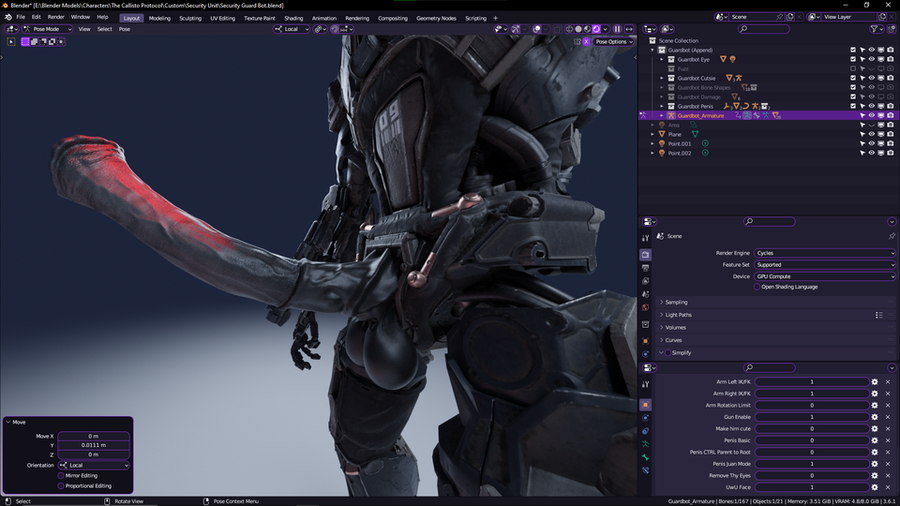The height and width of the screenshot is (506, 900).
Task: Enable Proportional Editing option in Move panel
Action: click(61, 486)
